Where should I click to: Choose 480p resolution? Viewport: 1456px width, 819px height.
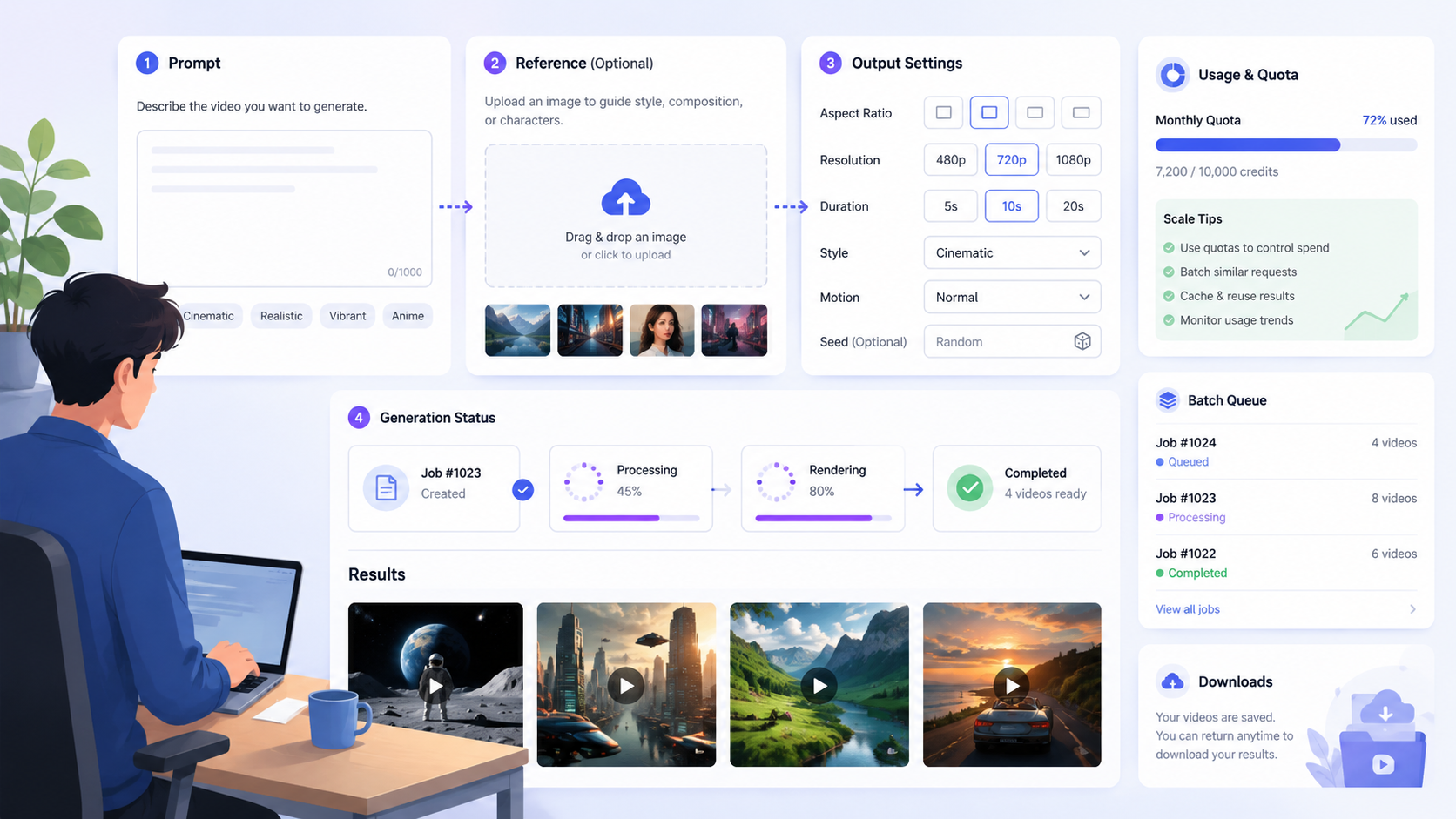[951, 159]
